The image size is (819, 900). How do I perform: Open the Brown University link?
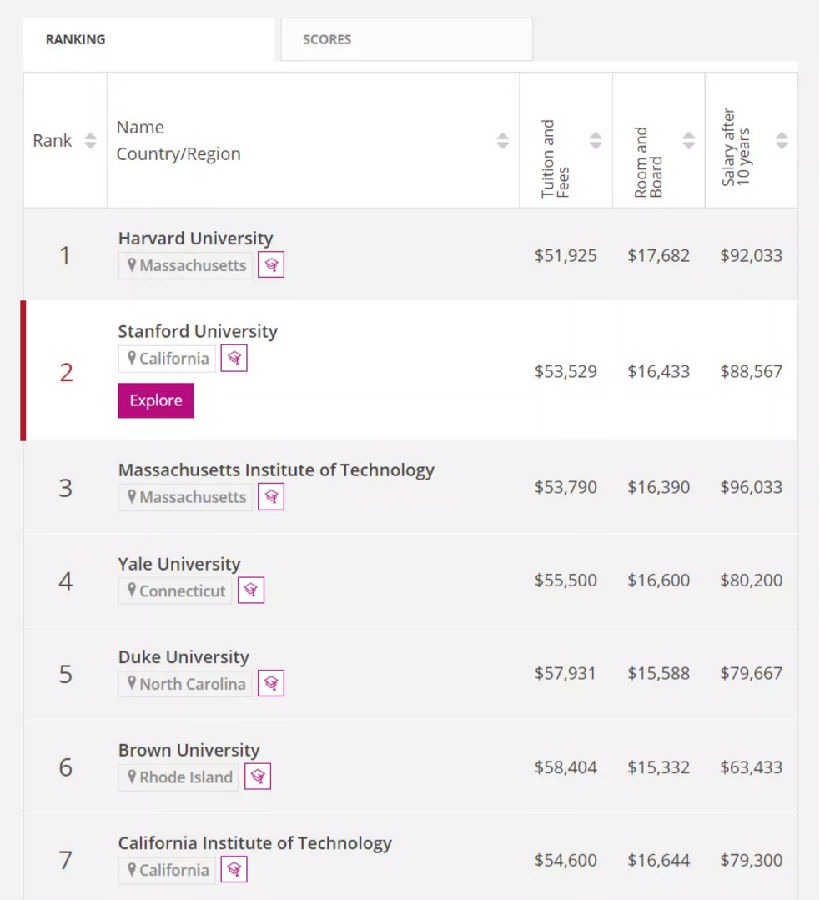(189, 750)
